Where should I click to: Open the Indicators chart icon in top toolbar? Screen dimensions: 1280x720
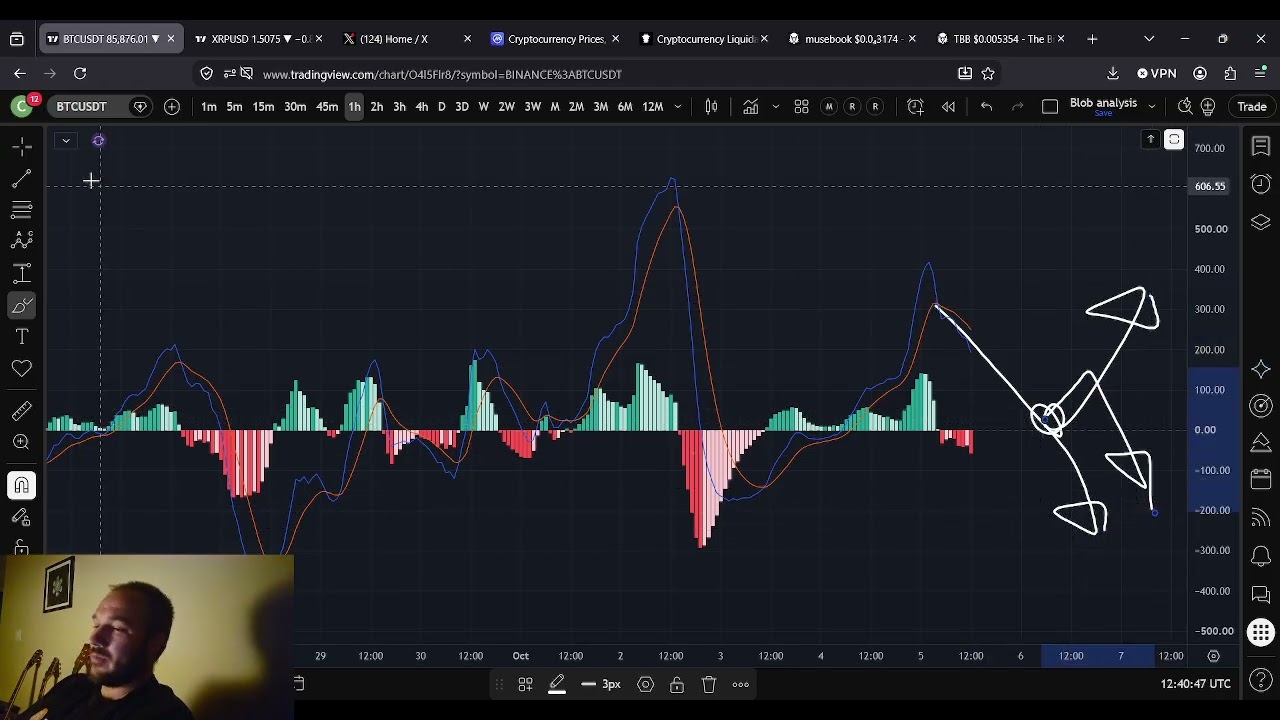coord(750,107)
